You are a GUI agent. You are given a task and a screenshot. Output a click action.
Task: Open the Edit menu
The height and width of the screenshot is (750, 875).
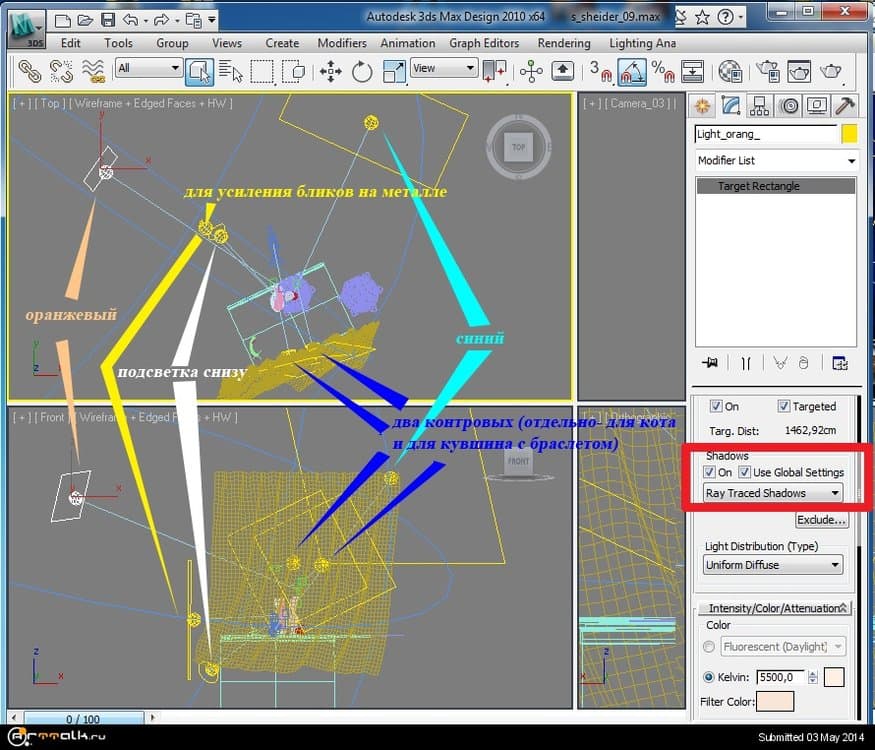click(x=71, y=43)
